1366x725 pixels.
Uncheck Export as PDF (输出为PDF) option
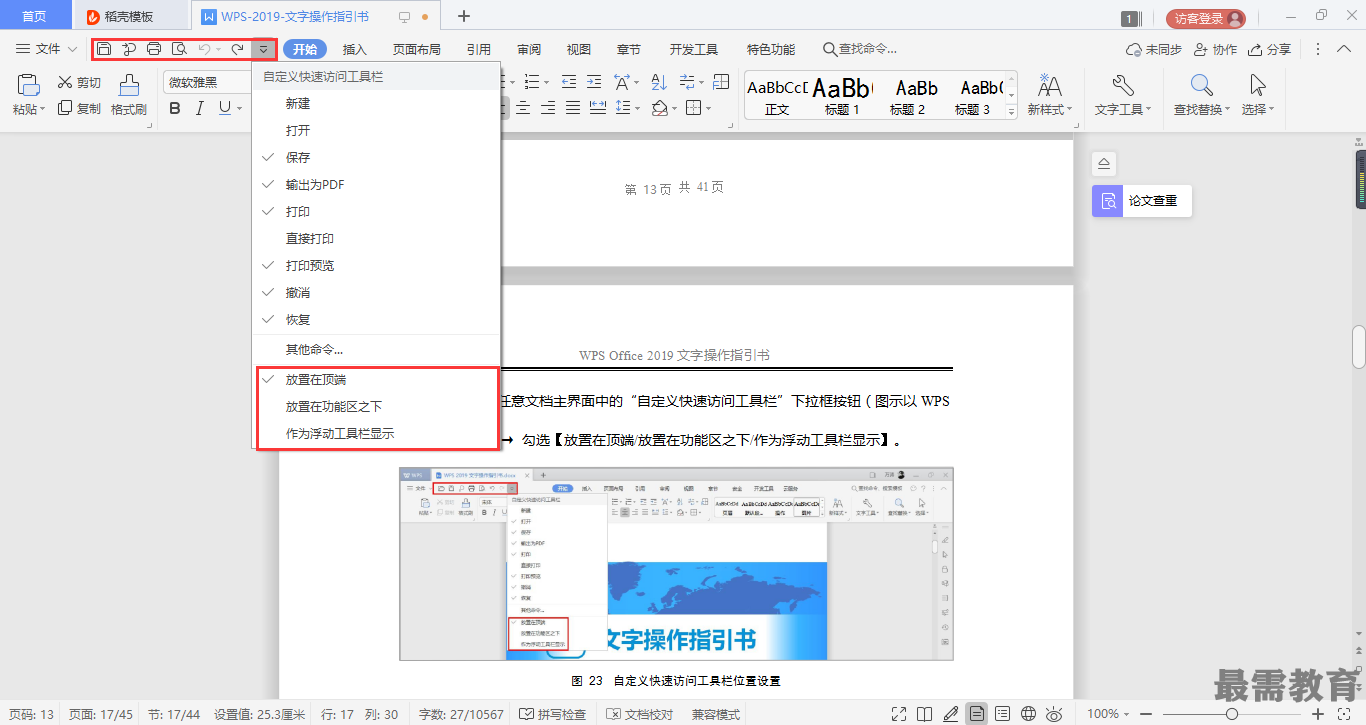[376, 185]
